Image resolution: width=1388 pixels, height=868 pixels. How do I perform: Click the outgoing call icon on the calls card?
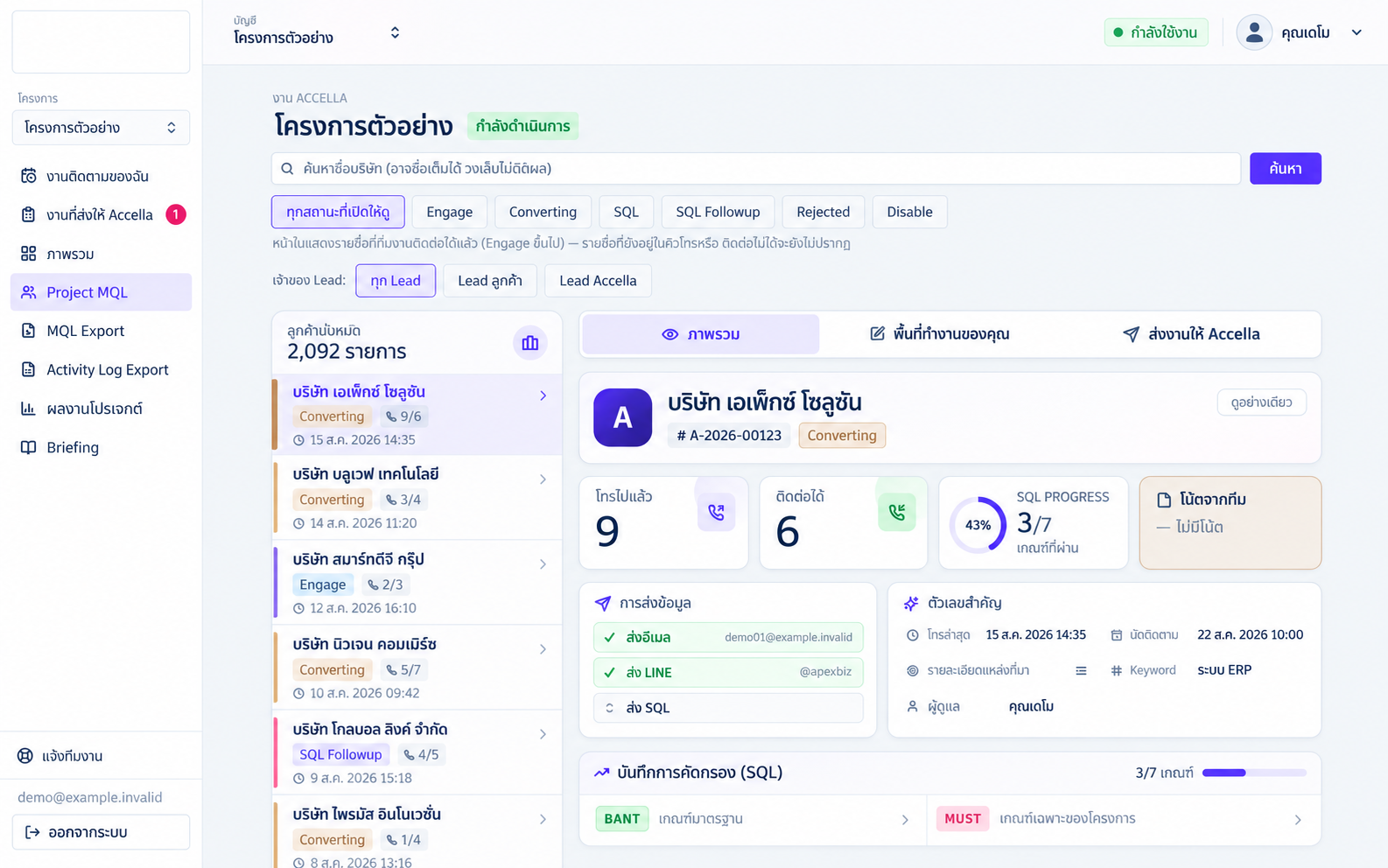[x=716, y=512]
